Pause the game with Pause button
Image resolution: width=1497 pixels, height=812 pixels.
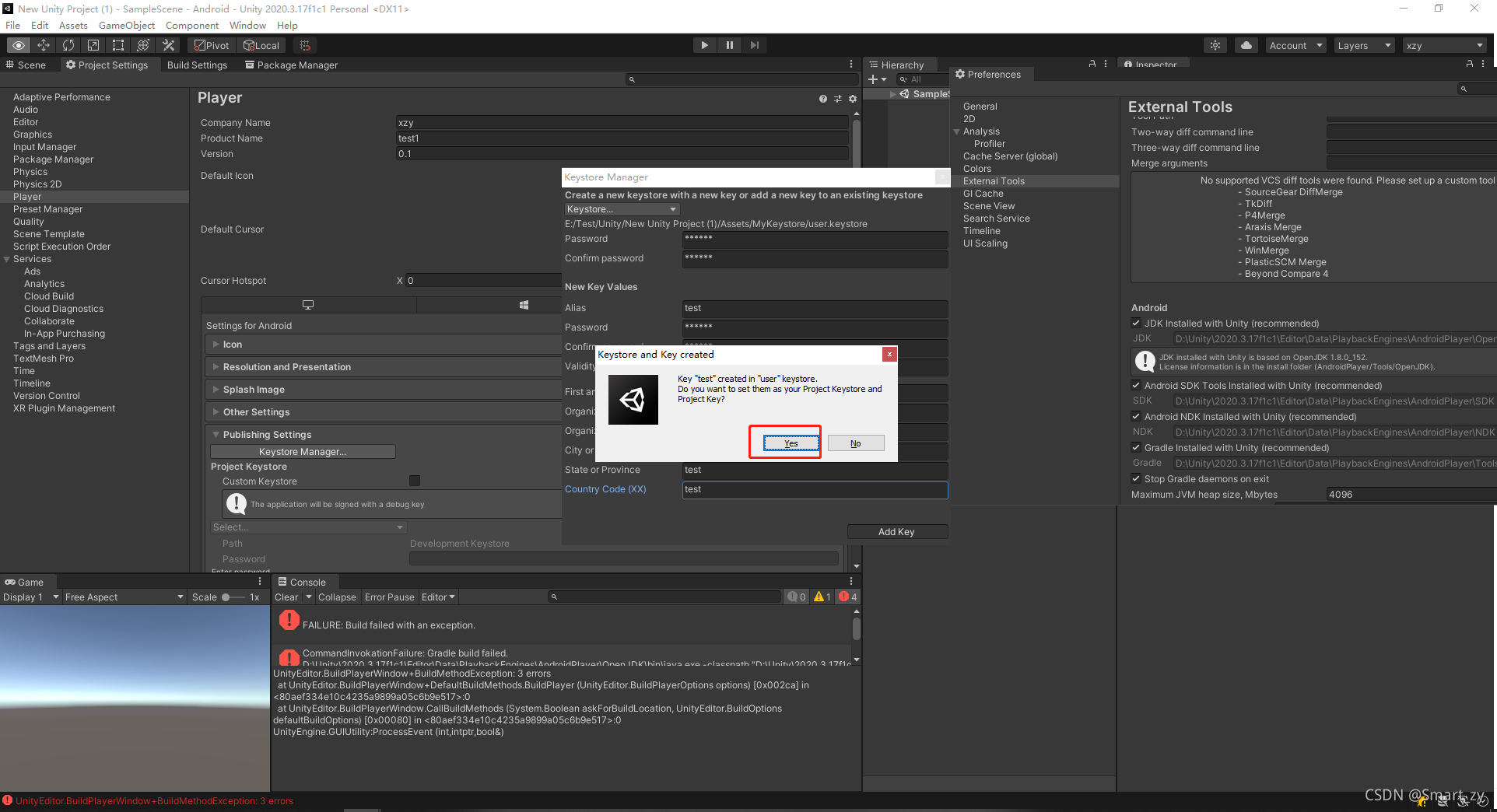[729, 45]
